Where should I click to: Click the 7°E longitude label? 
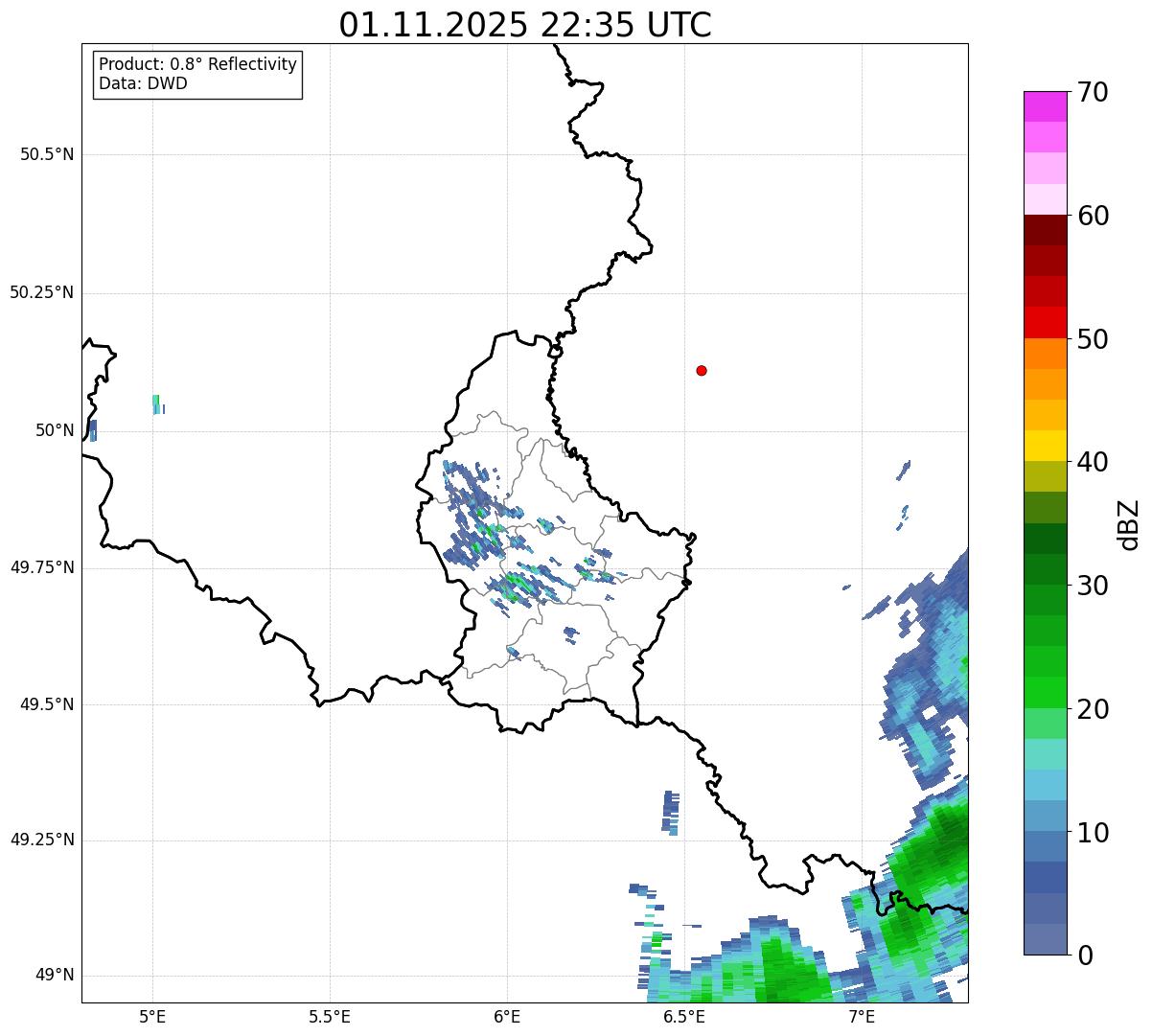pyautogui.click(x=862, y=1016)
